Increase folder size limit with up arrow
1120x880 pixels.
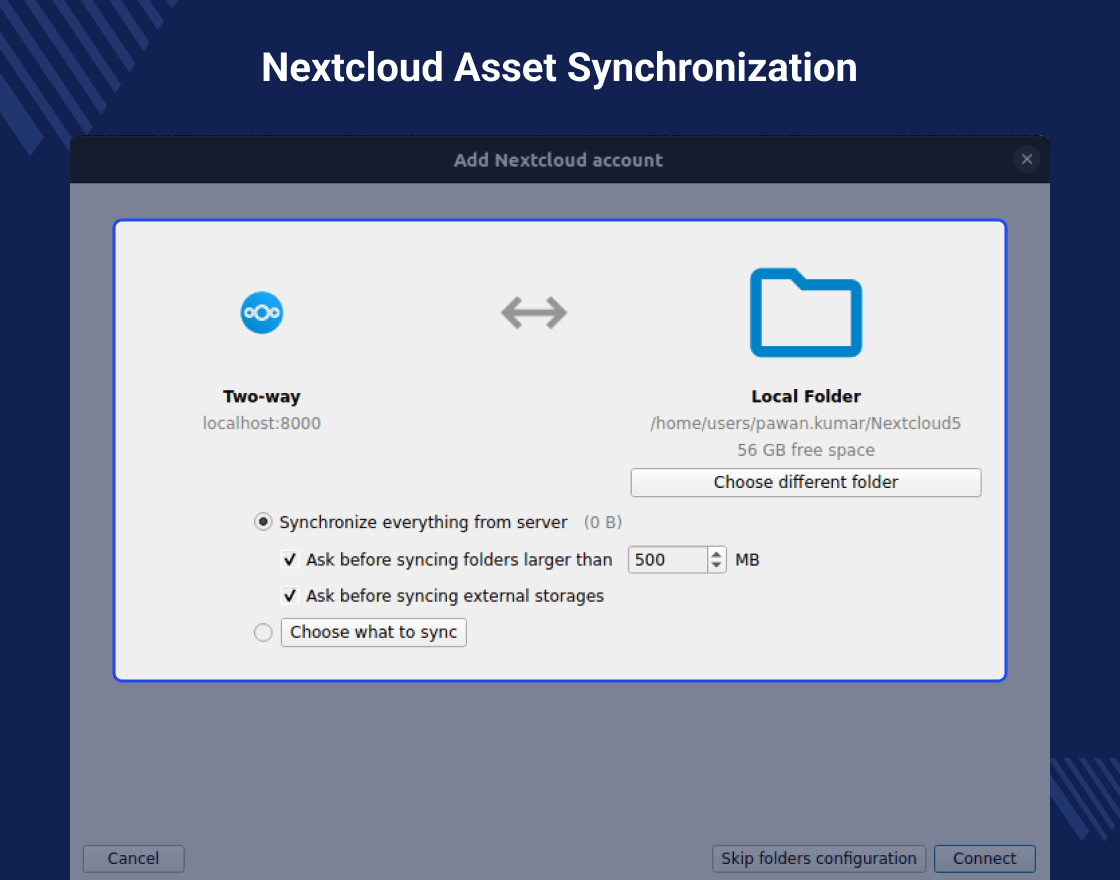[716, 554]
